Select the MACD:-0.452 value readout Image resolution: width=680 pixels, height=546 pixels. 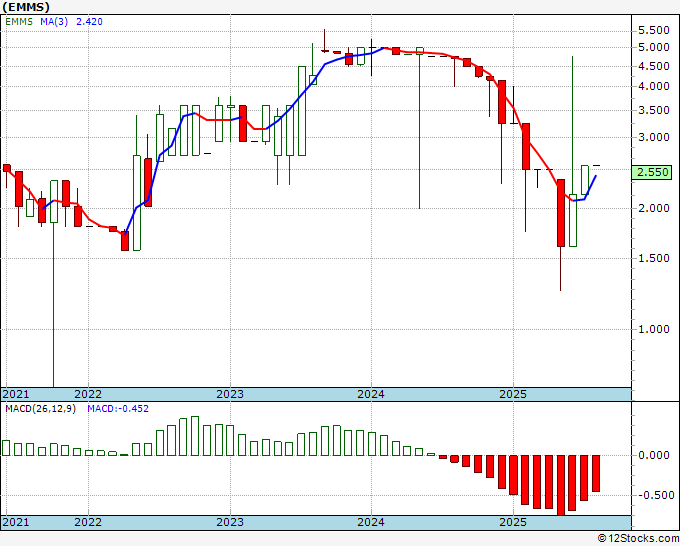tap(118, 409)
